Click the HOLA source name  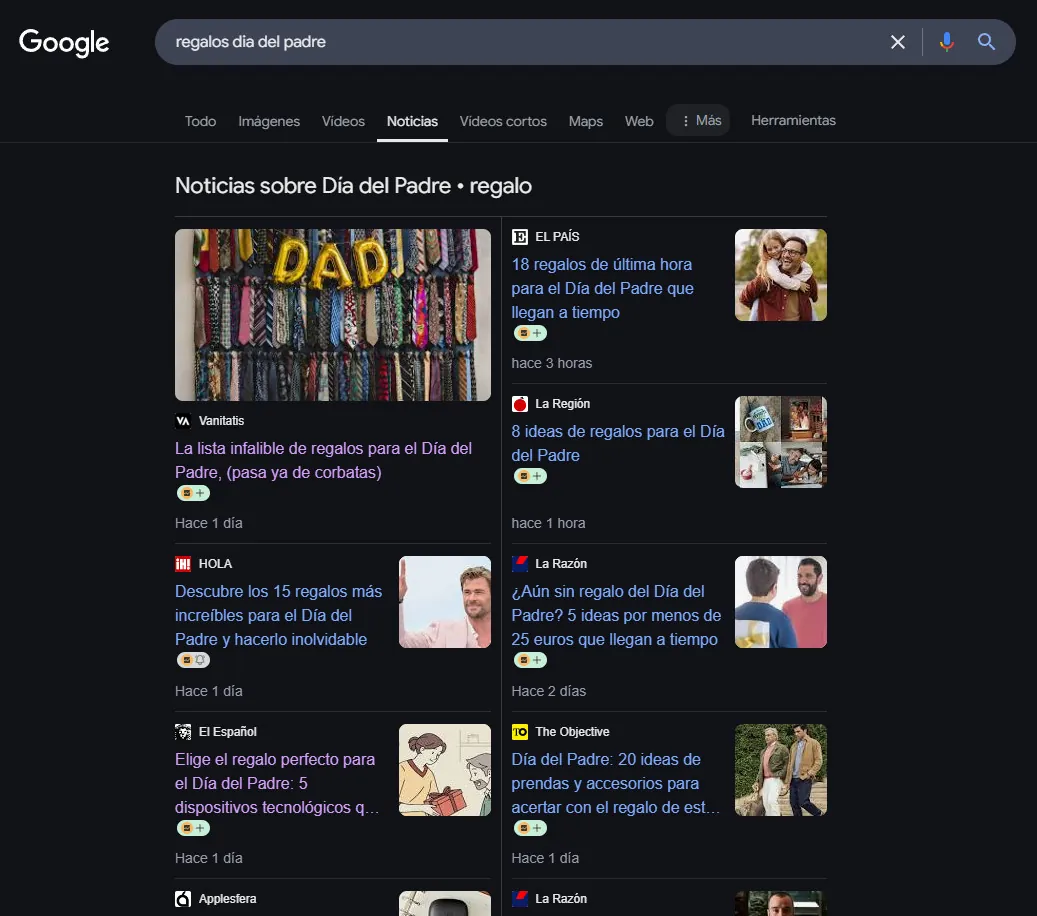coord(216,563)
